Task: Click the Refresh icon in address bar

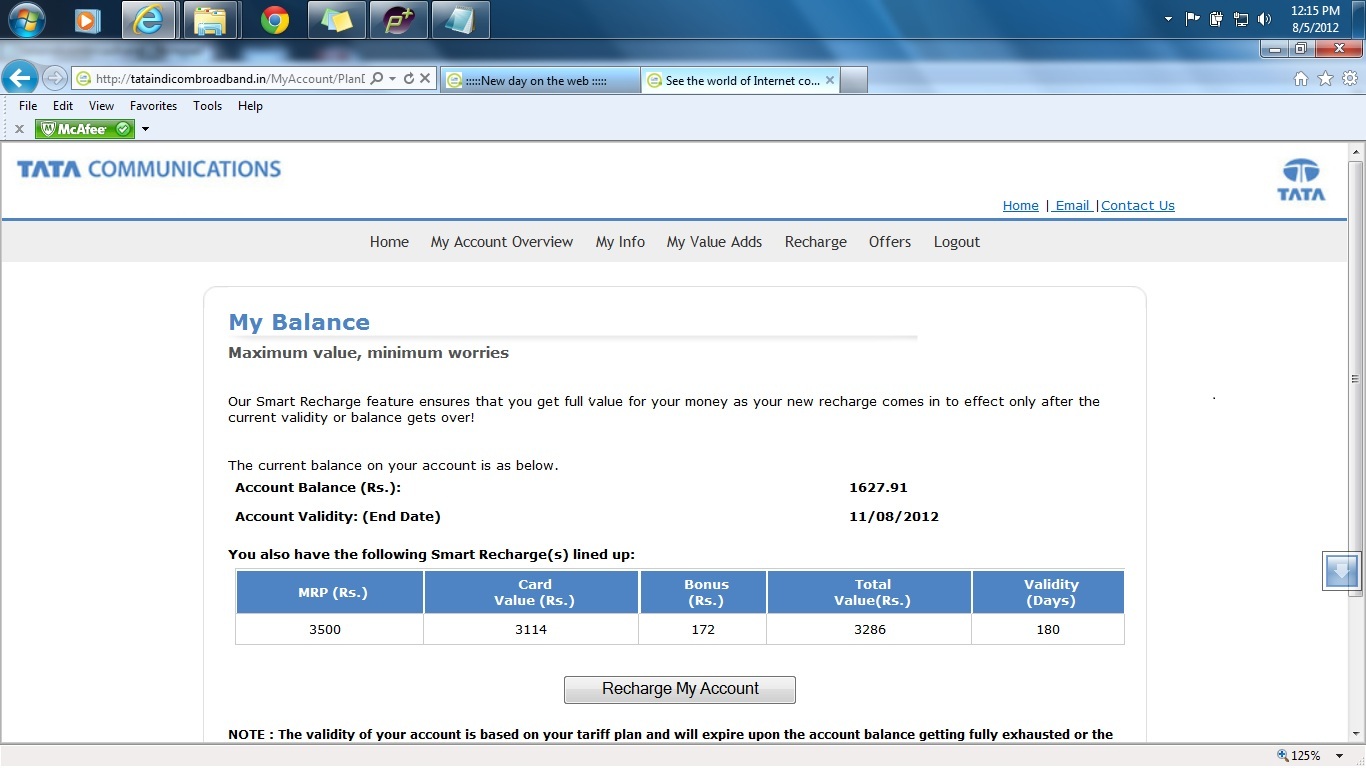Action: (408, 78)
